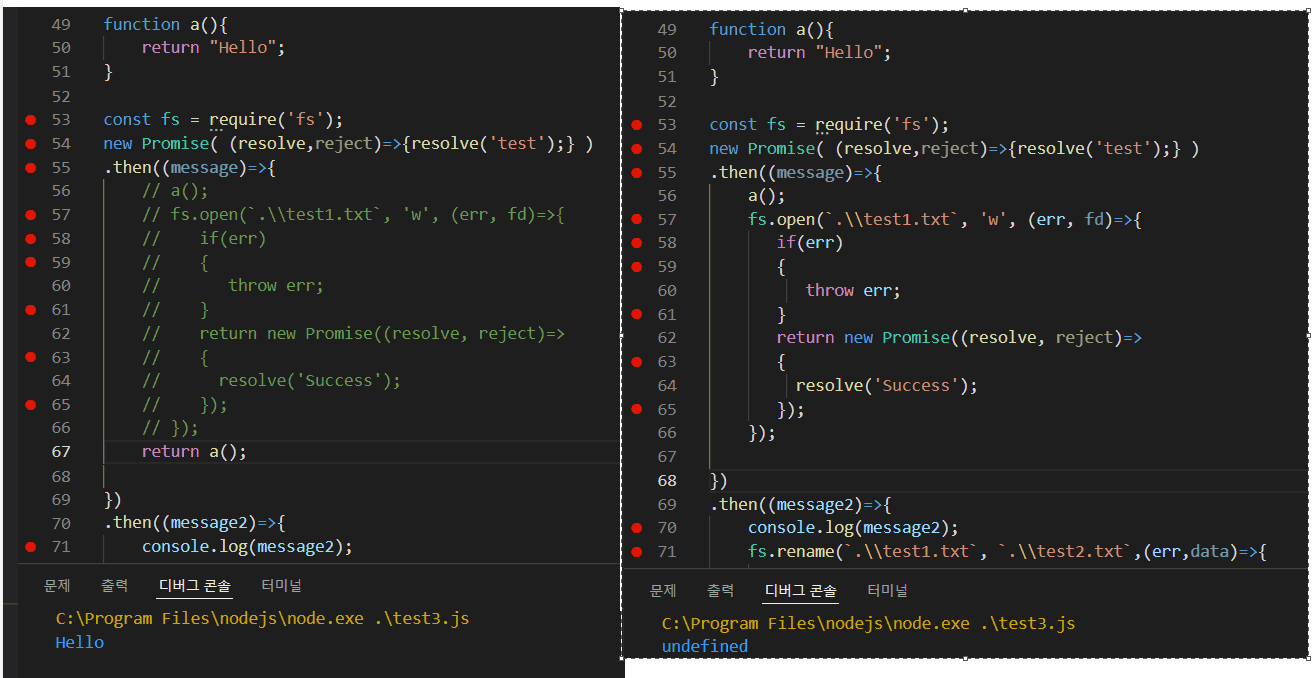Select 디버그 콘솔 tab in left panel
Image resolution: width=1316 pixels, height=678 pixels.
pyautogui.click(x=195, y=586)
